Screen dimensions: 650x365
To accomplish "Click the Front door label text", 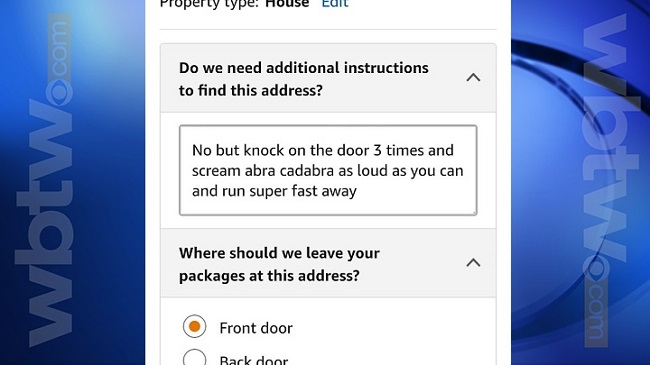I will [x=256, y=328].
